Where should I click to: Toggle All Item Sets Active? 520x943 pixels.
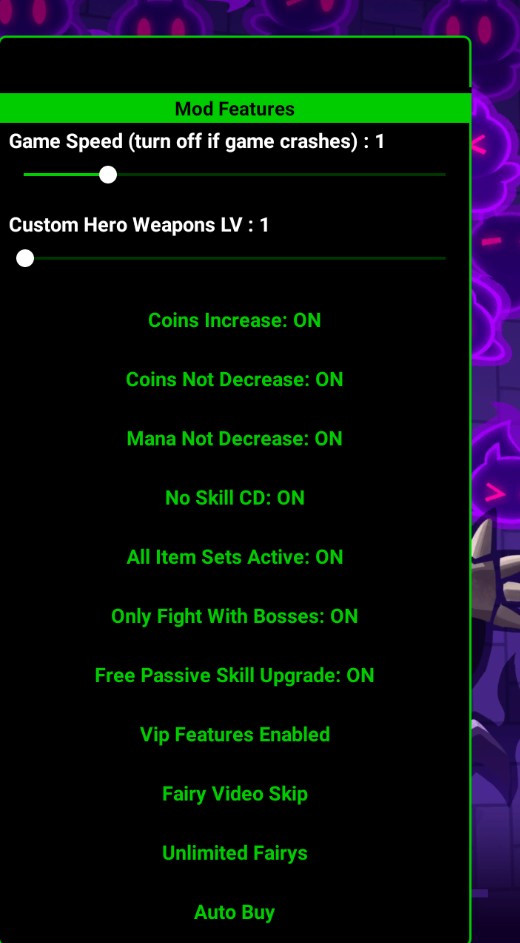point(234,557)
